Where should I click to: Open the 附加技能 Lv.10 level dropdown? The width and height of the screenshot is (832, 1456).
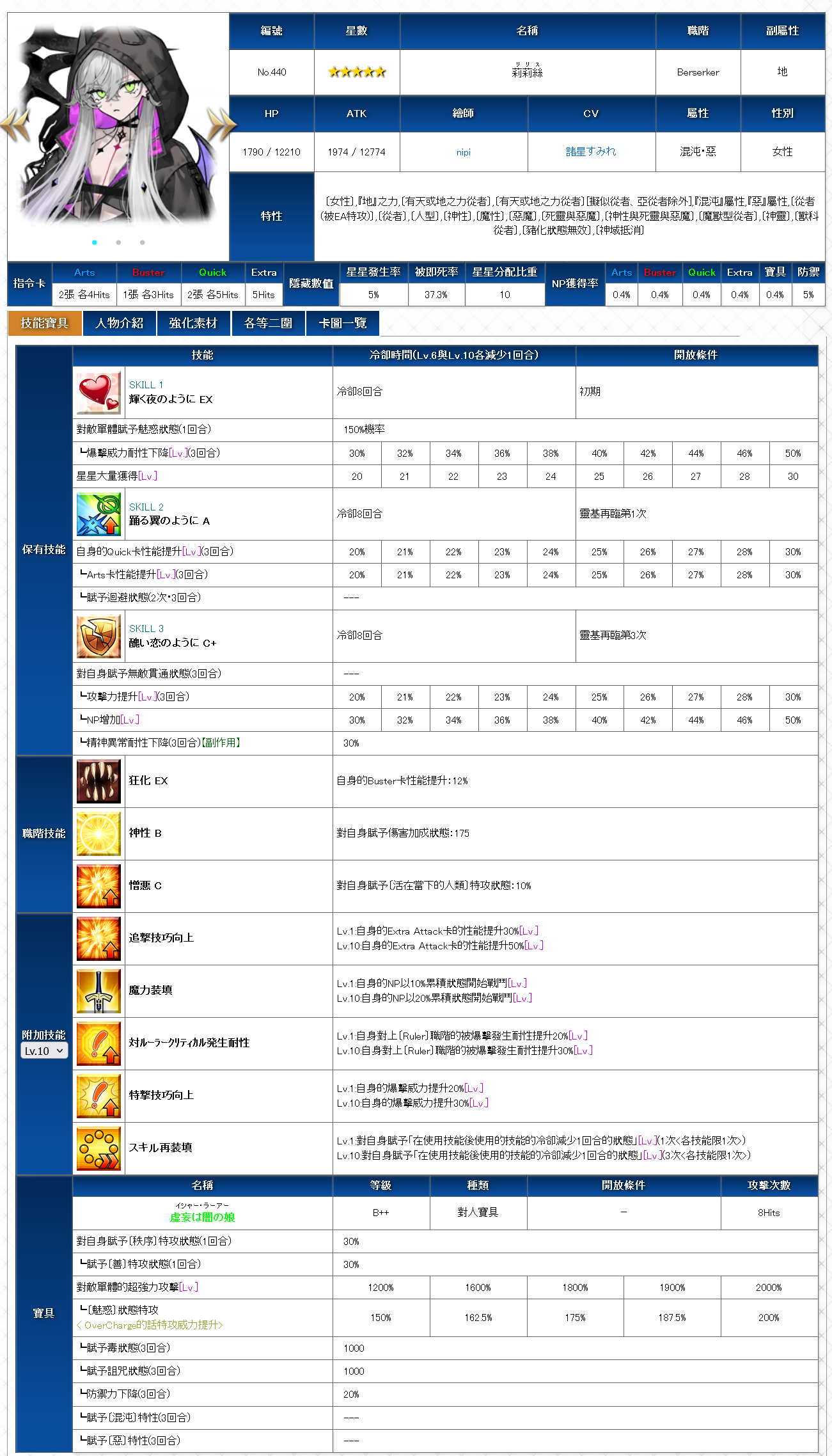44,1050
